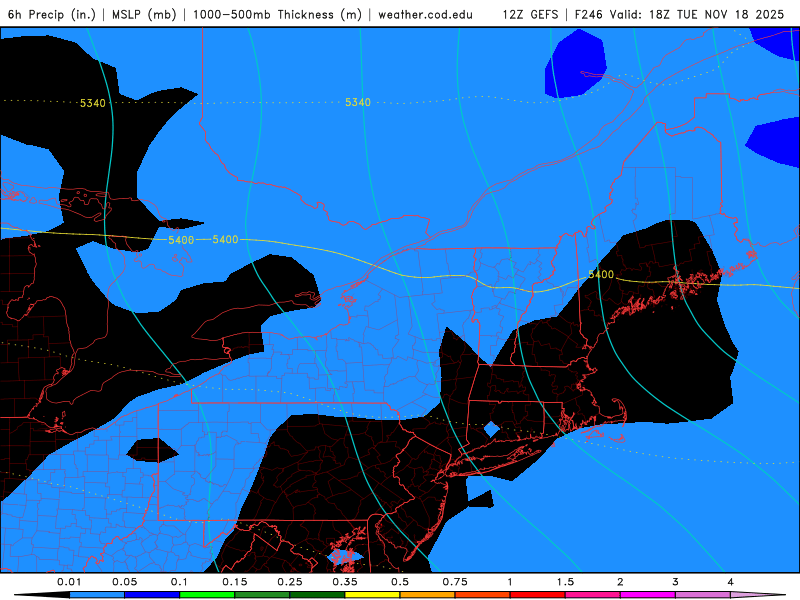
Task: Select the dark blue 0.05–0.1 legend swatch
Action: (x=152, y=595)
